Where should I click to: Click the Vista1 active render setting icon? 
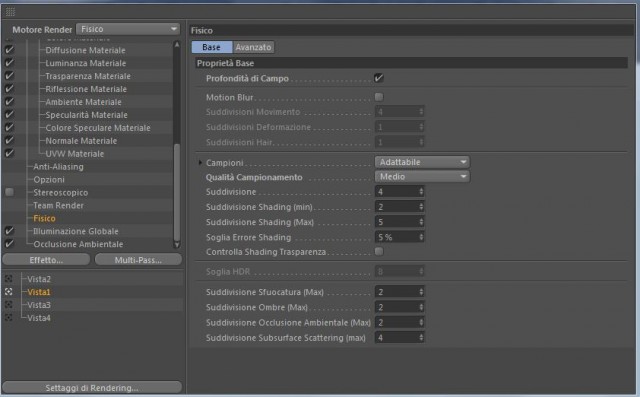tap(9, 292)
